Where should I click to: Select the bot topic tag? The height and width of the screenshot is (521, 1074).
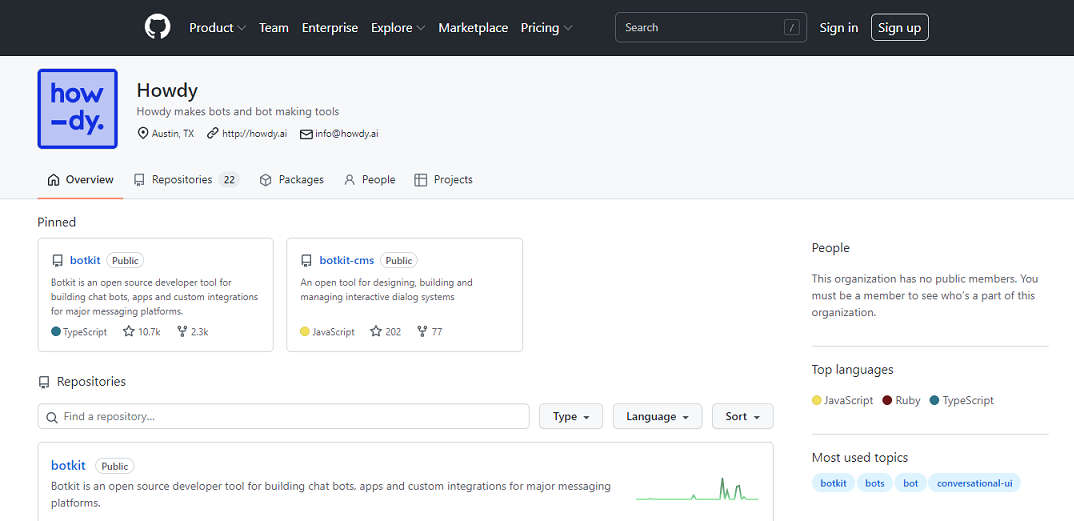910,483
